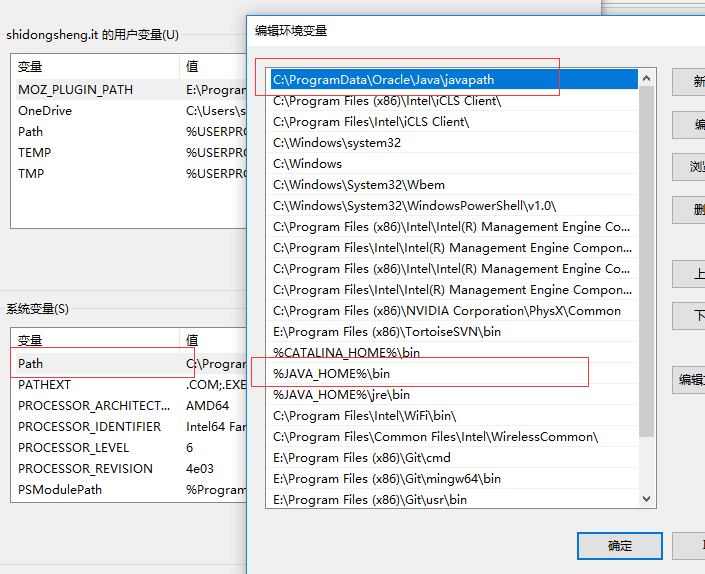Select C:\Program Files\Intel\WiFi\bin\ entry
This screenshot has width=705, height=574.
click(453, 416)
